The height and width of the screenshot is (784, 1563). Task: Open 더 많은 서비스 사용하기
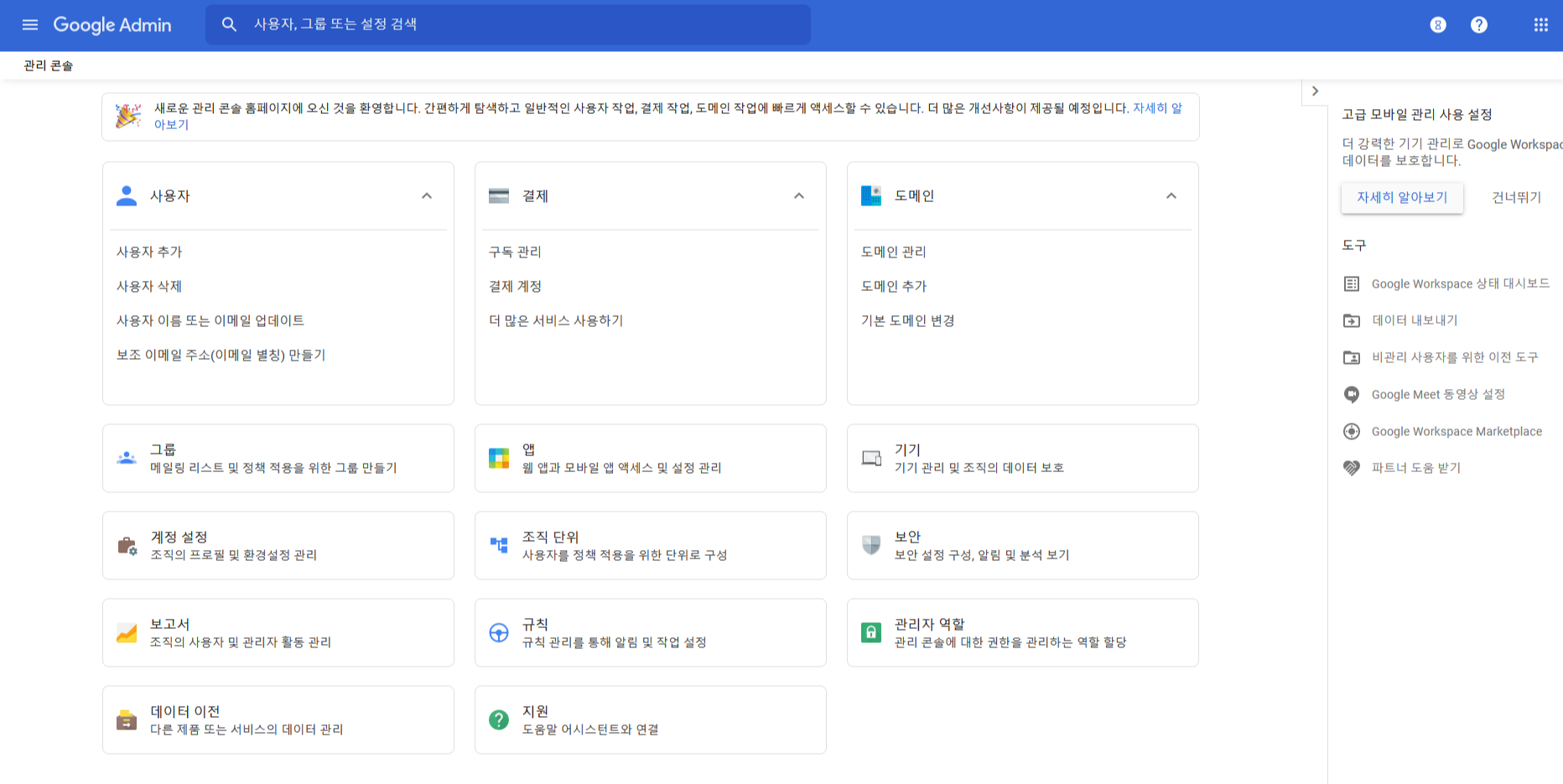[x=556, y=320]
